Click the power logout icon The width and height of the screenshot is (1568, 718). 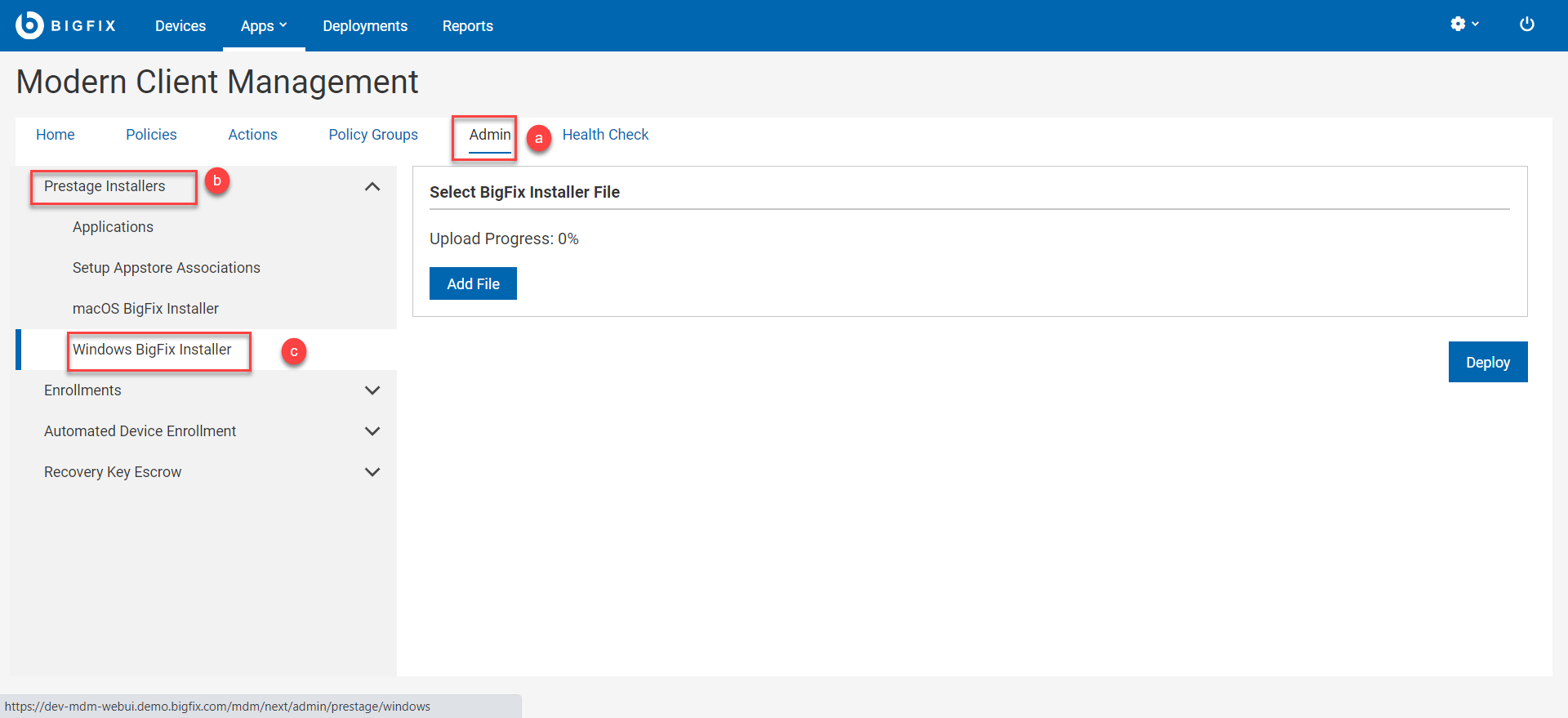point(1526,25)
